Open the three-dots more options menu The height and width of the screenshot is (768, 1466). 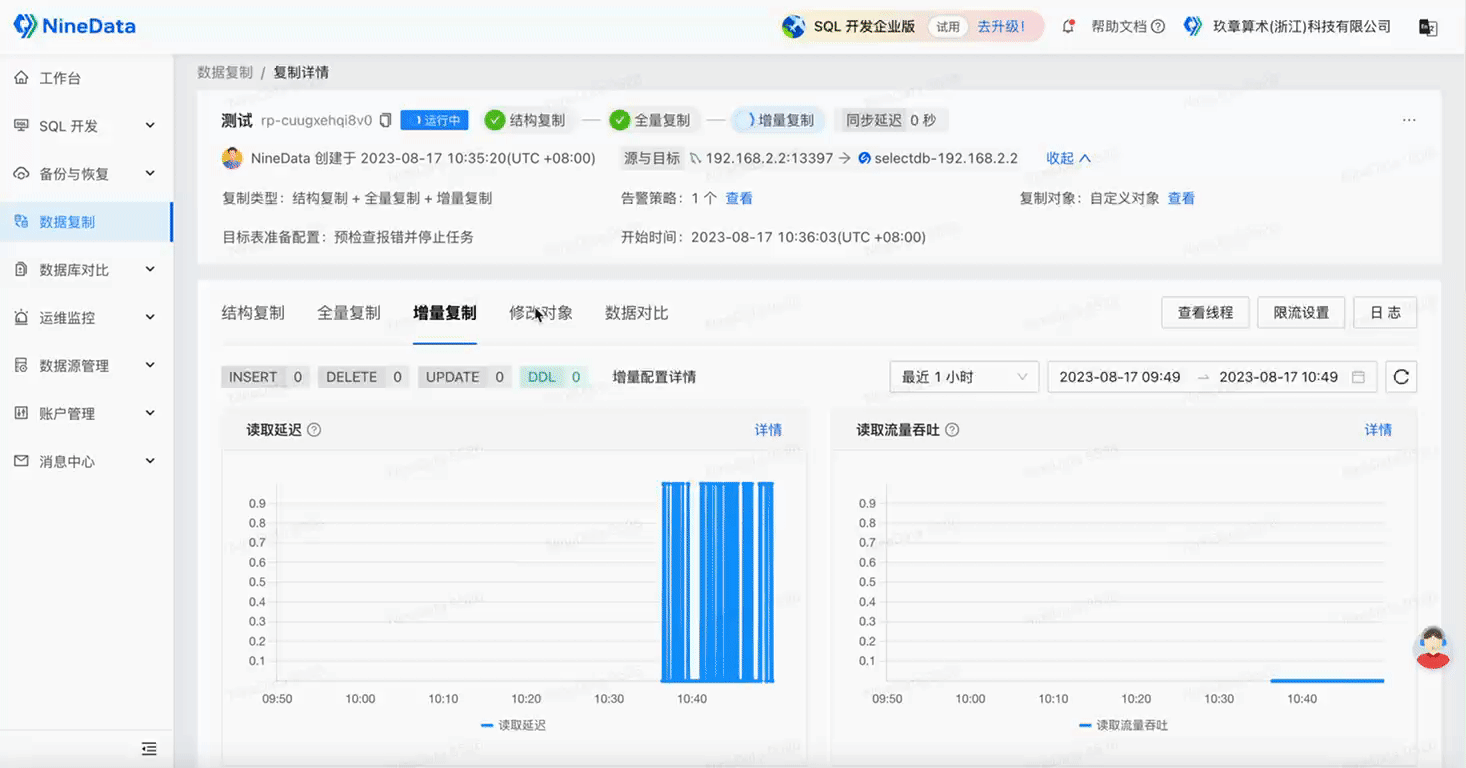[1409, 120]
